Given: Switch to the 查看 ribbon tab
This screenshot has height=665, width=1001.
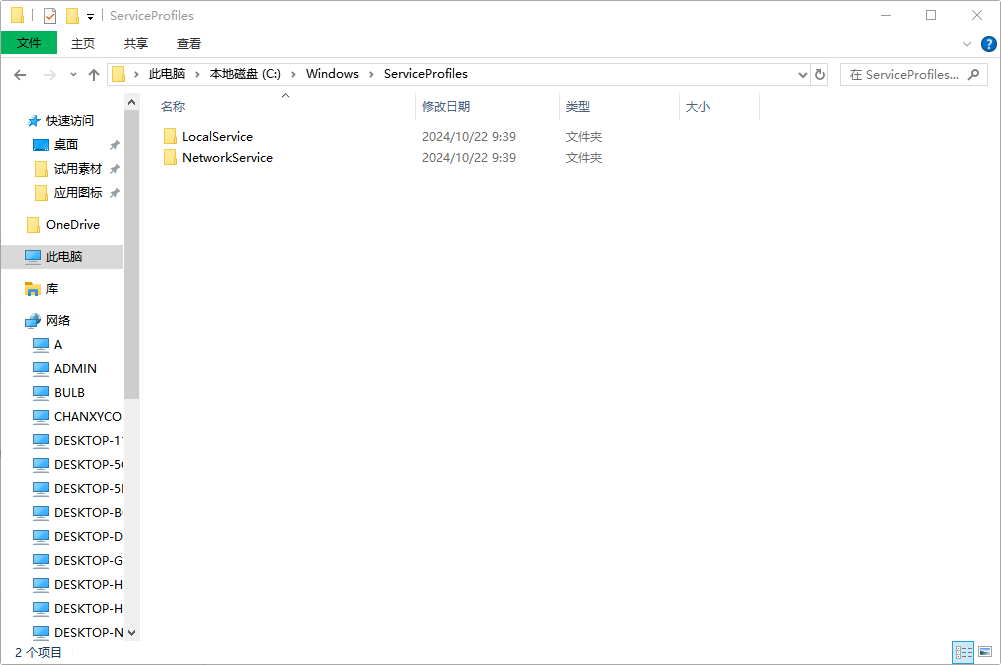Looking at the screenshot, I should click(x=189, y=43).
